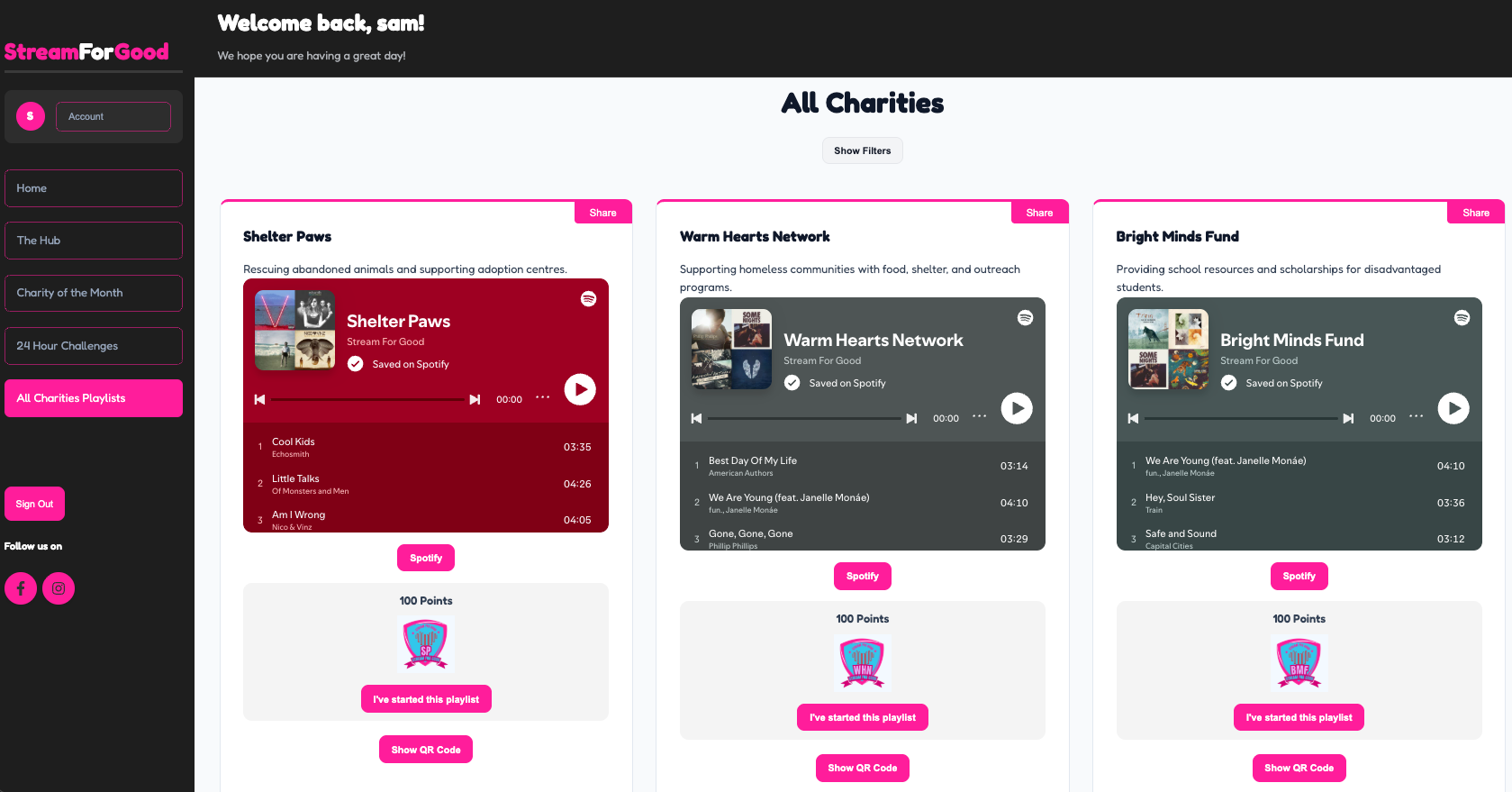Open more options in Shelter Paws player
Viewport: 1512px width, 792px height.
click(542, 397)
